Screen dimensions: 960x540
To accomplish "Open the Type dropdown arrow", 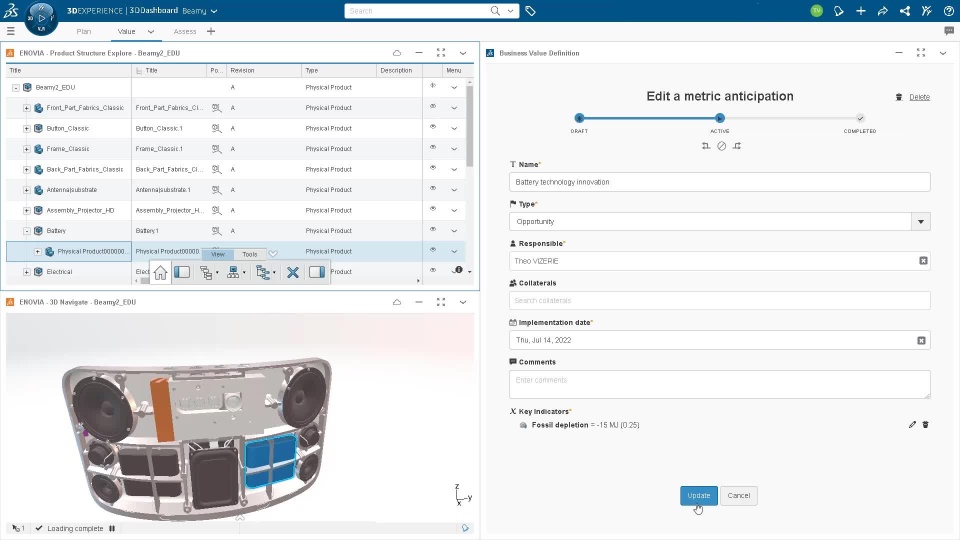I will (921, 222).
